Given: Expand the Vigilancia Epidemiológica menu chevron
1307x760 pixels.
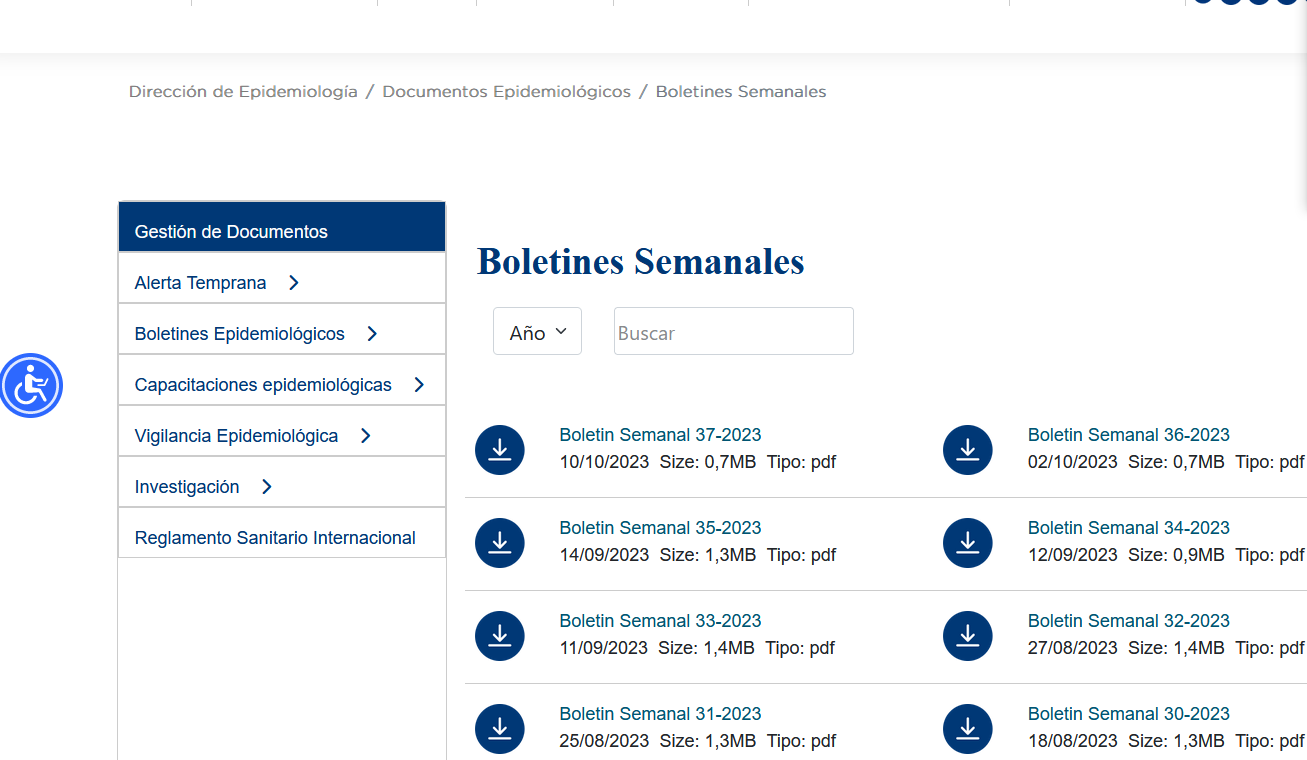Looking at the screenshot, I should point(365,436).
